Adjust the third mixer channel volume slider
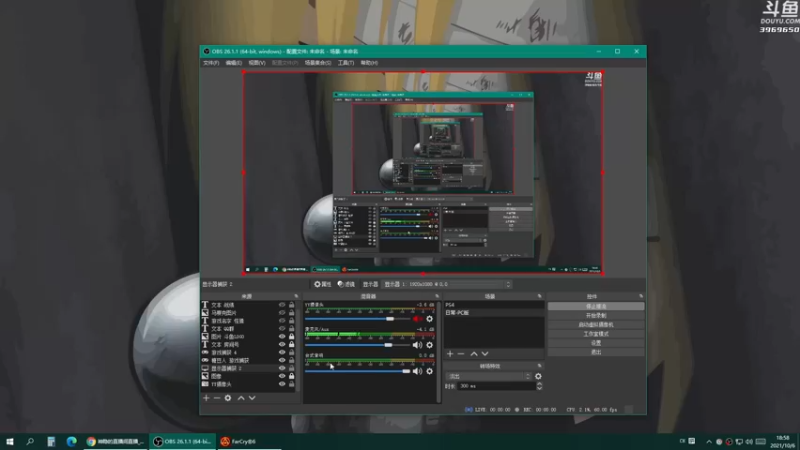Viewport: 800px width, 450px height. pyautogui.click(x=358, y=371)
